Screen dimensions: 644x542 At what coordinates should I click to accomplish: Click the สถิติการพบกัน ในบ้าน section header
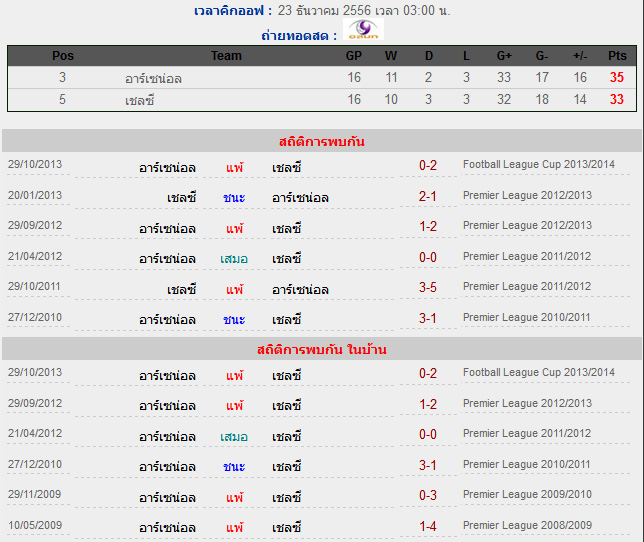(322, 349)
